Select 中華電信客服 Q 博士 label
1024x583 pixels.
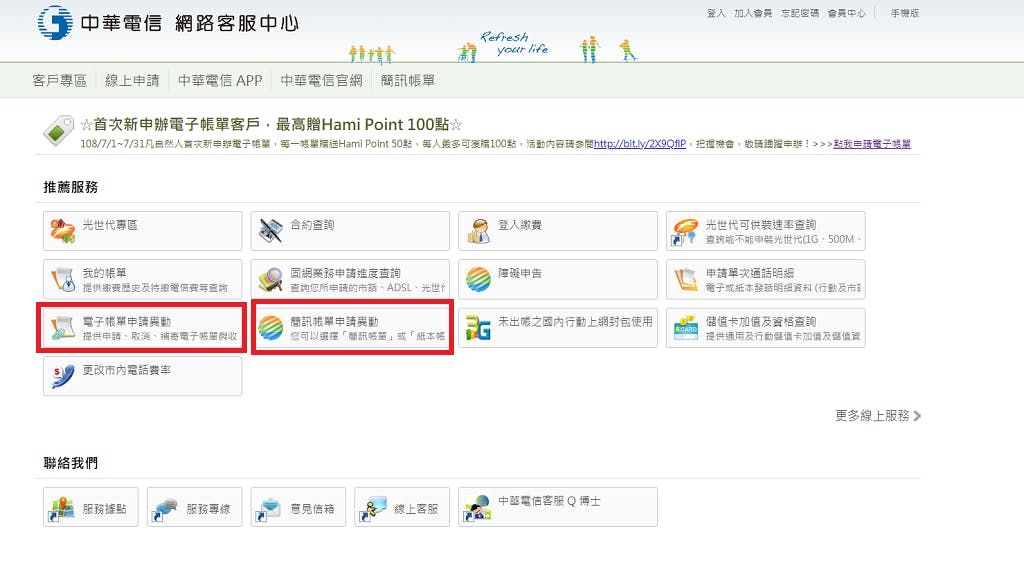pyautogui.click(x=549, y=501)
